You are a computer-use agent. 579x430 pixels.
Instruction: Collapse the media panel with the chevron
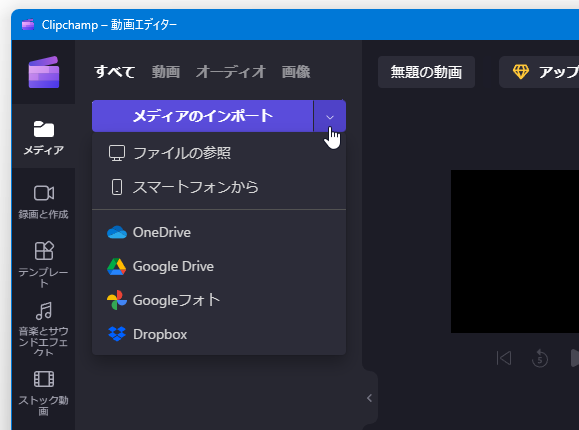click(x=369, y=398)
